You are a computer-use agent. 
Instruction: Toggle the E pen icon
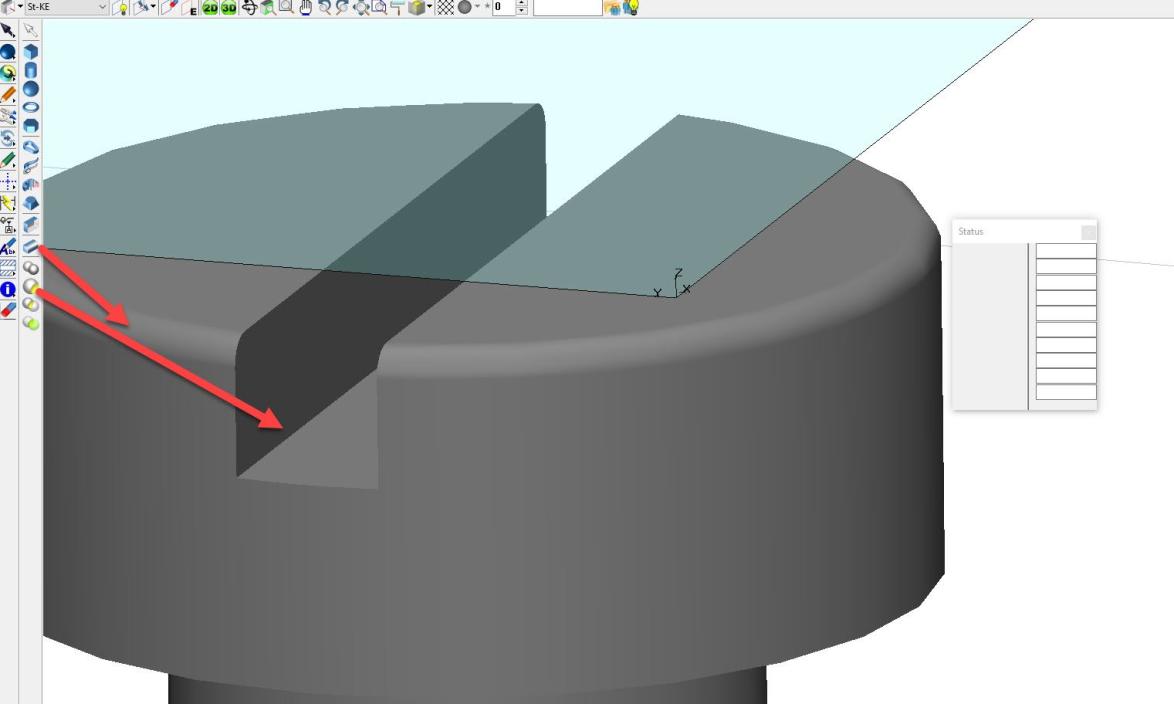(189, 8)
